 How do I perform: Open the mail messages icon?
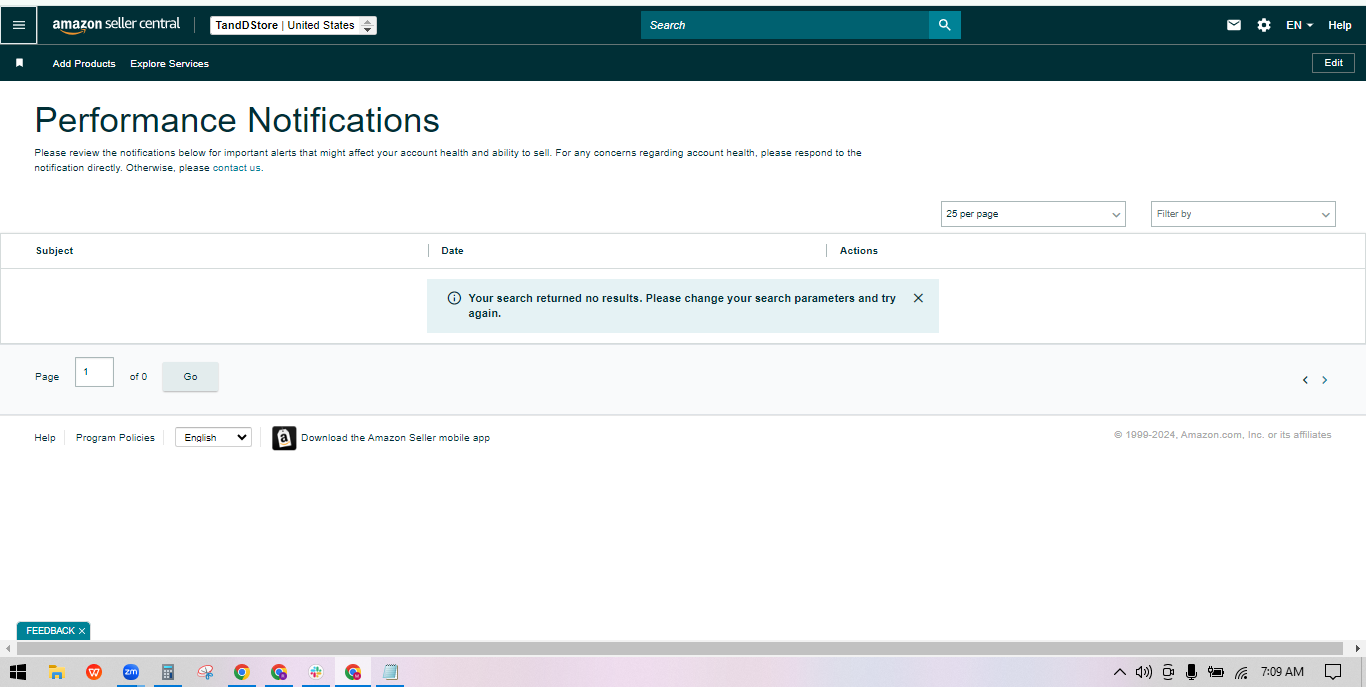point(1234,25)
